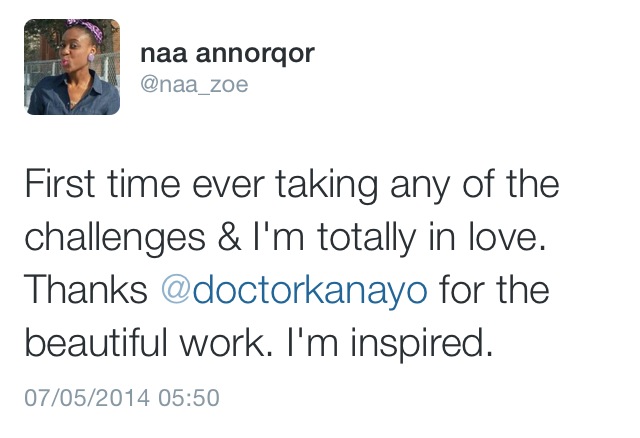640x438 pixels.
Task: Click the display name naa annorqor
Action: (227, 53)
